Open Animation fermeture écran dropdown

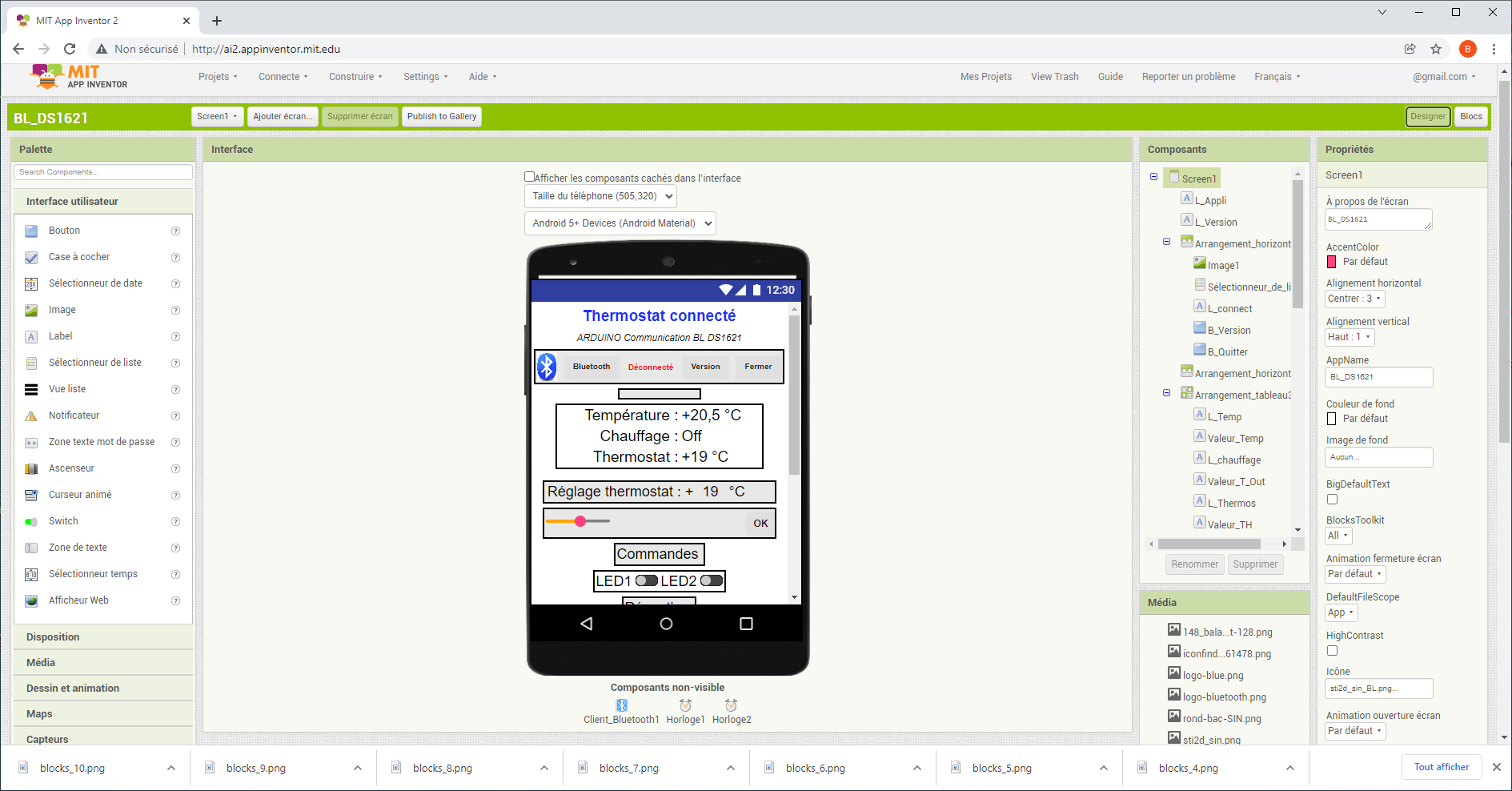coord(1354,574)
